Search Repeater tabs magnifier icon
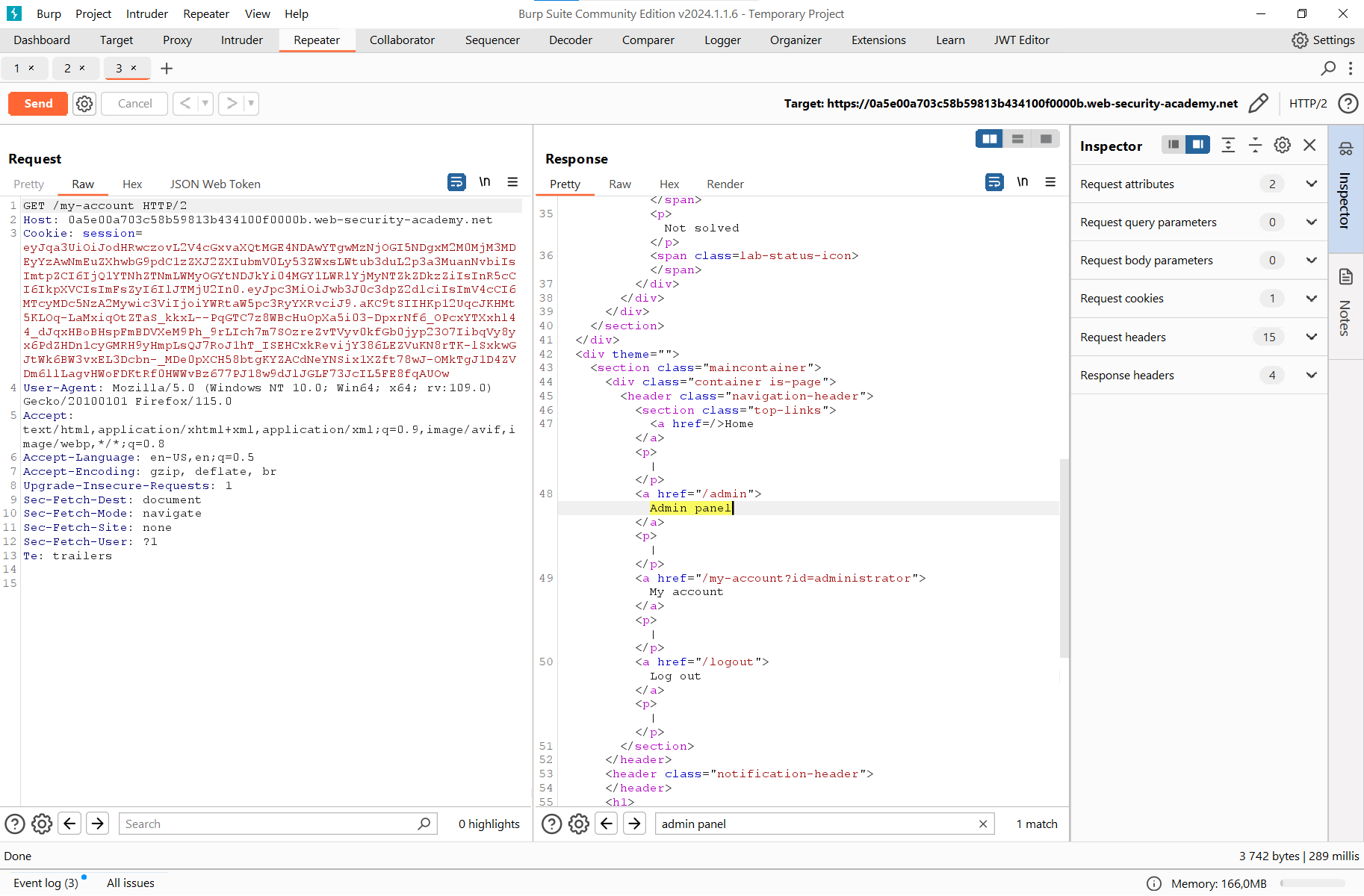The height and width of the screenshot is (896, 1364). (x=1328, y=68)
